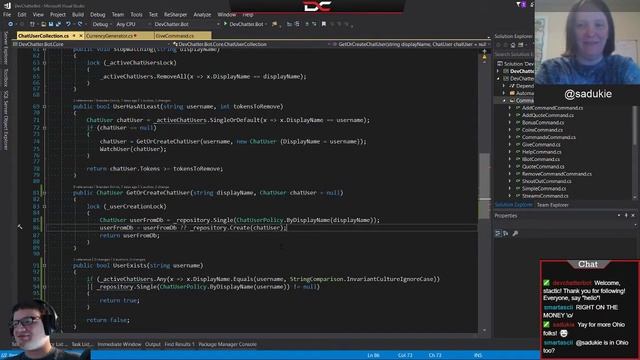
Task: Click the Open File toolbar icon
Action: [43, 24]
